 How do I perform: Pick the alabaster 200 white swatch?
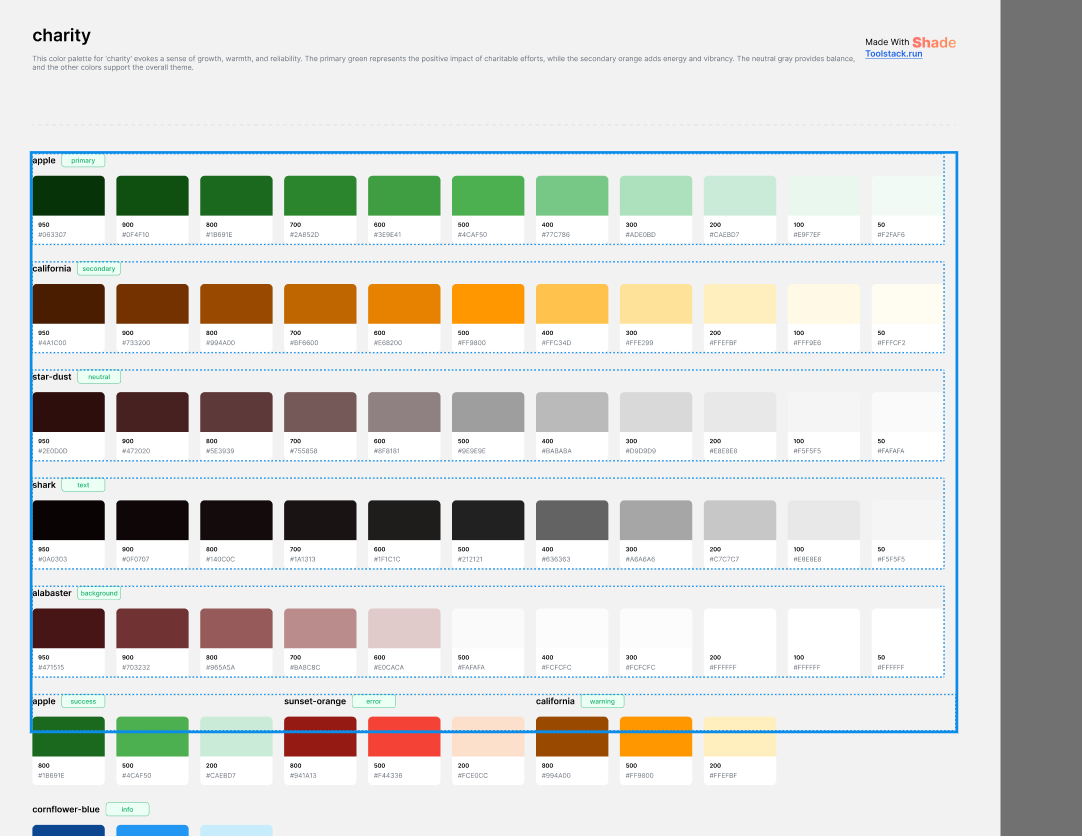(740, 628)
